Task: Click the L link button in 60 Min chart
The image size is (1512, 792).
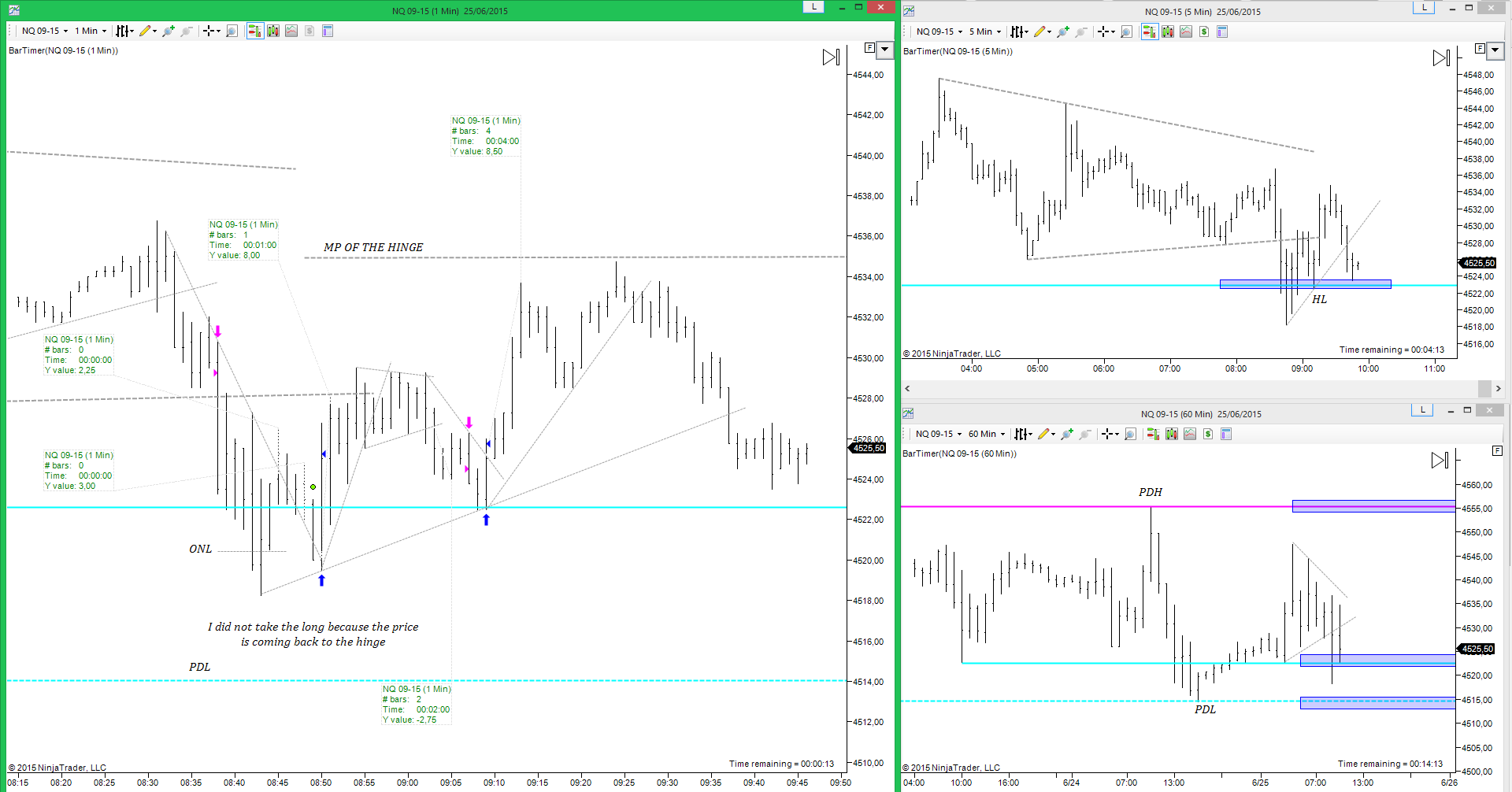Action: pyautogui.click(x=1422, y=410)
